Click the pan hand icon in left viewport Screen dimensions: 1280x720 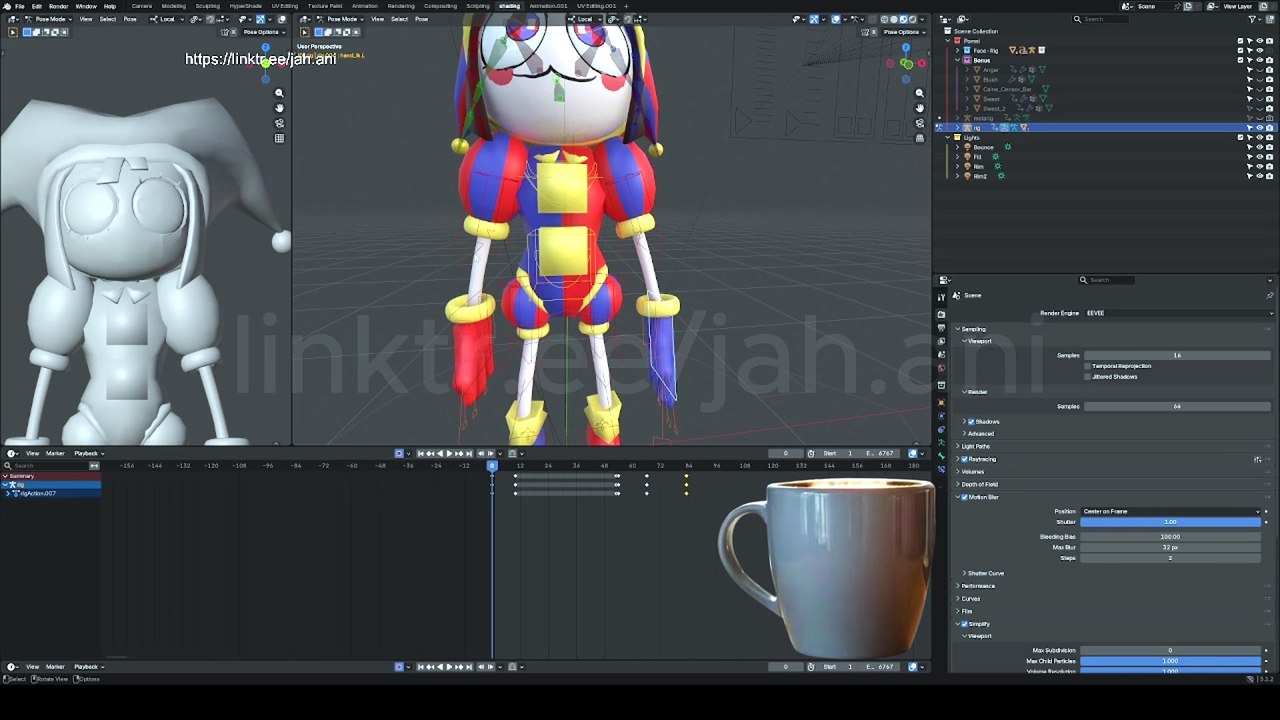click(x=279, y=108)
